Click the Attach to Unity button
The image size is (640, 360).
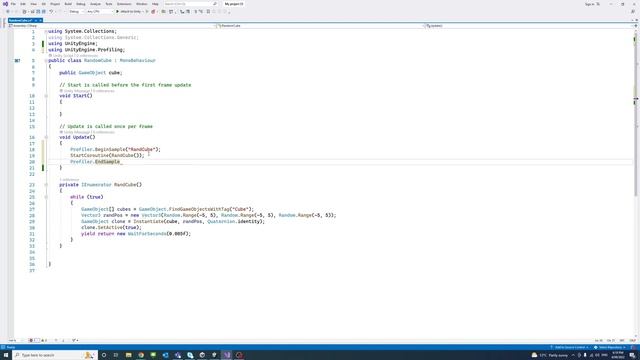tap(130, 11)
